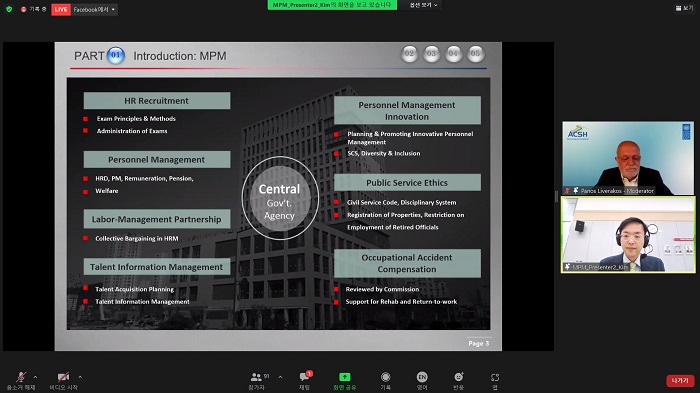Click 'Administration of Exams' bullet text
The width and height of the screenshot is (700, 393).
(x=132, y=131)
